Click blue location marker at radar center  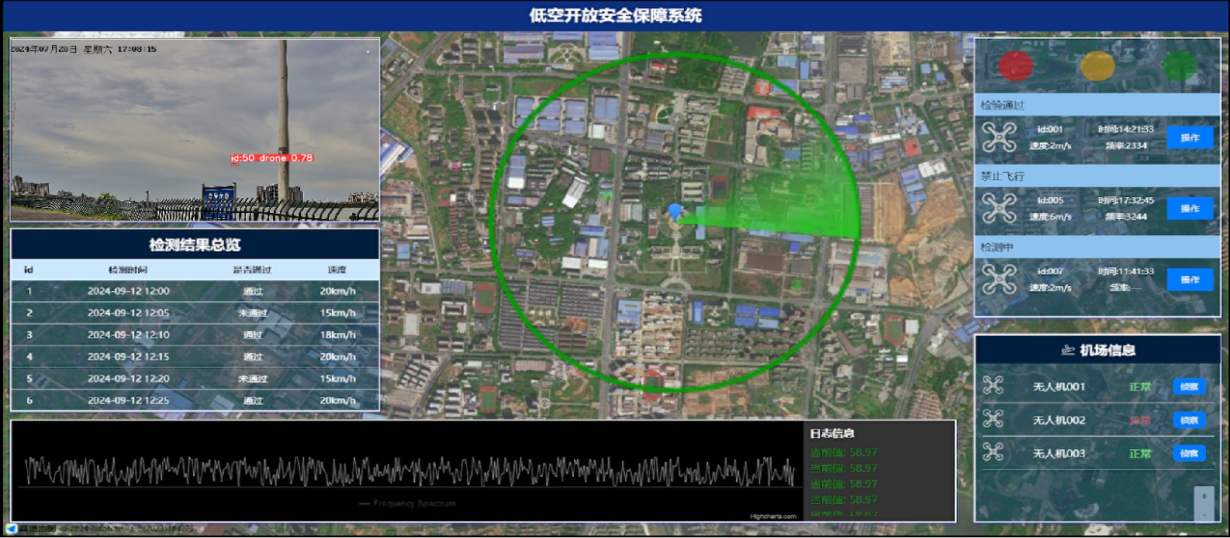(675, 211)
